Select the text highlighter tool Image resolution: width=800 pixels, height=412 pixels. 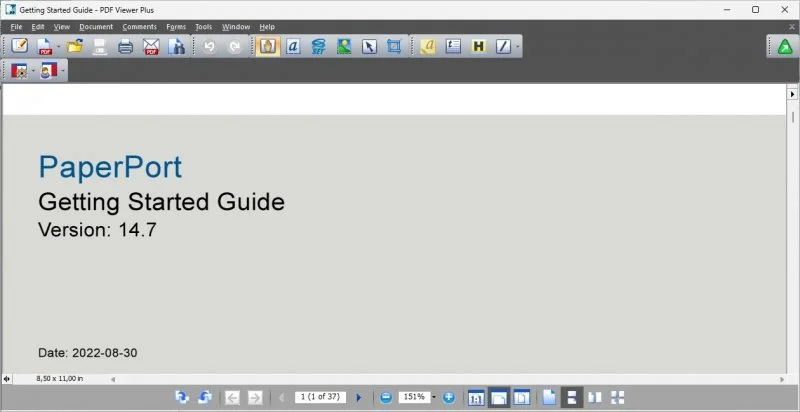pos(428,46)
